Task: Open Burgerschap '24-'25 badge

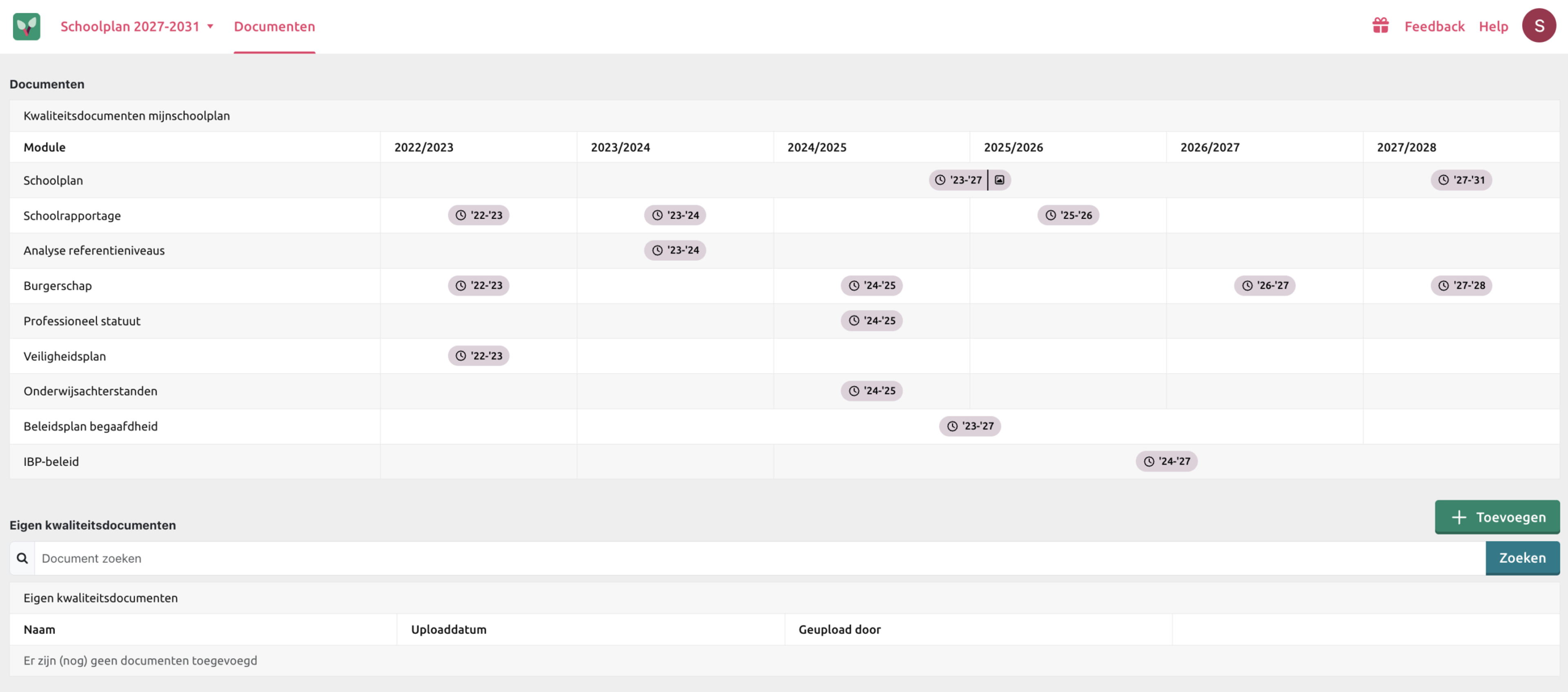Action: pos(872,285)
